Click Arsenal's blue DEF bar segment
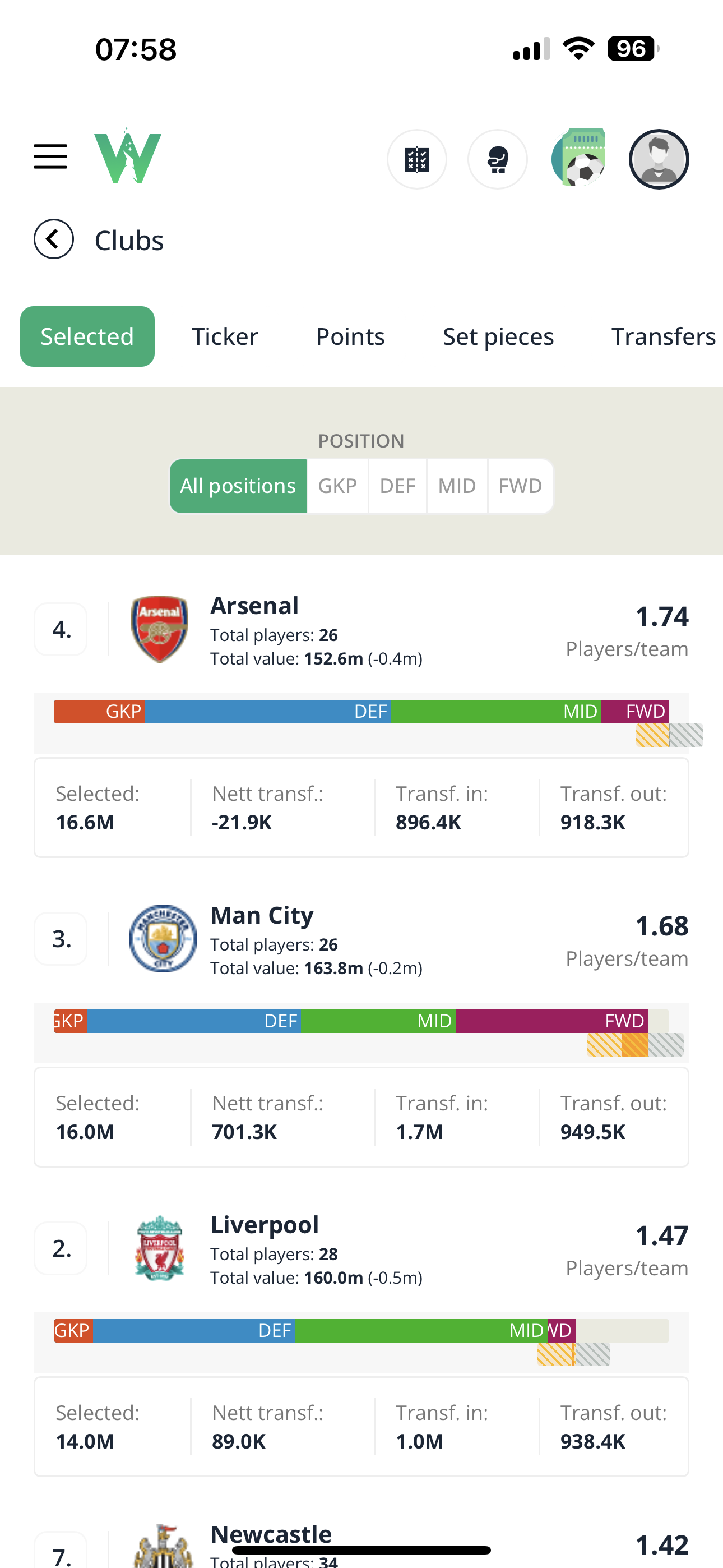723x1568 pixels. tap(268, 712)
